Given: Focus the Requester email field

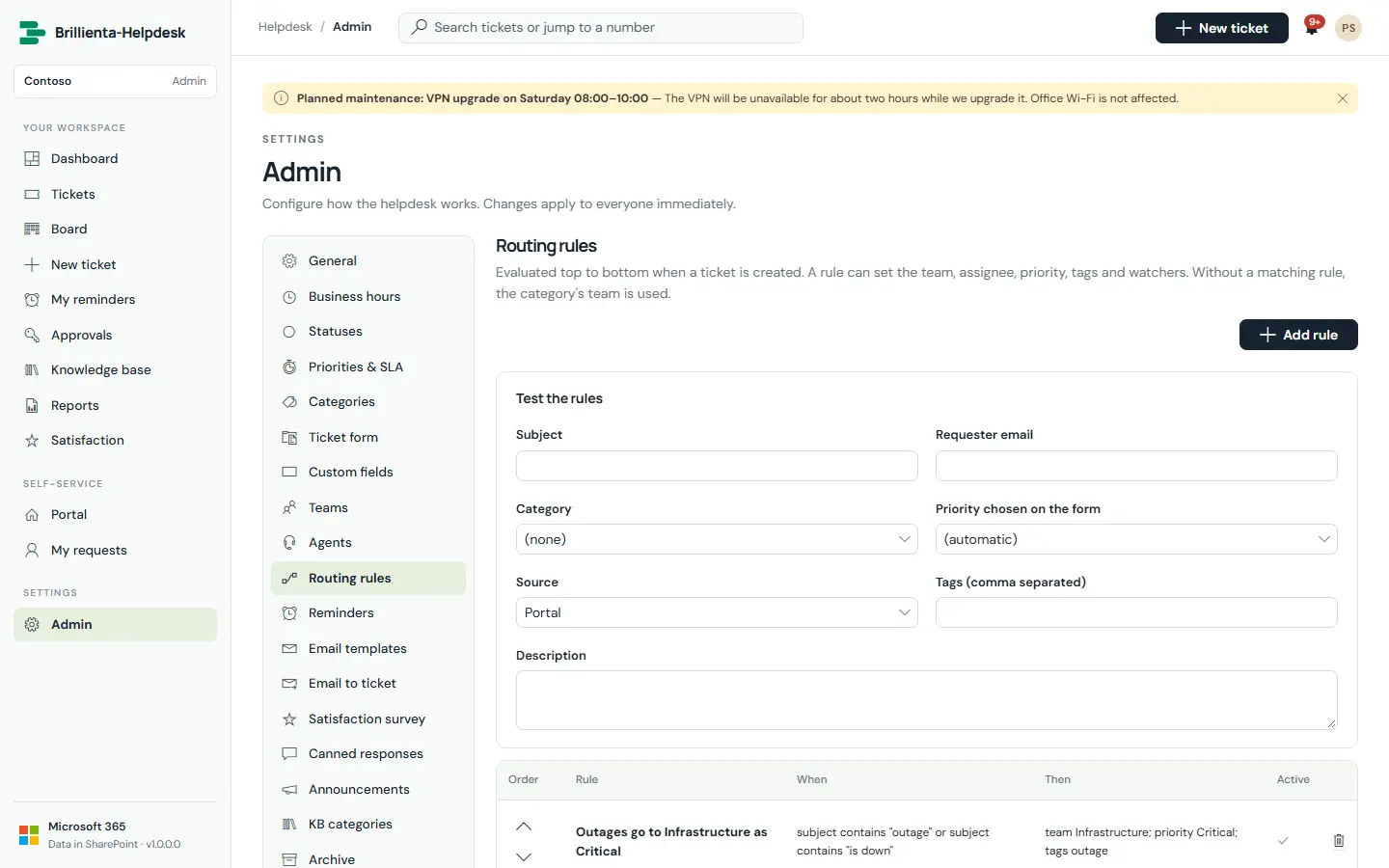Looking at the screenshot, I should [x=1136, y=466].
